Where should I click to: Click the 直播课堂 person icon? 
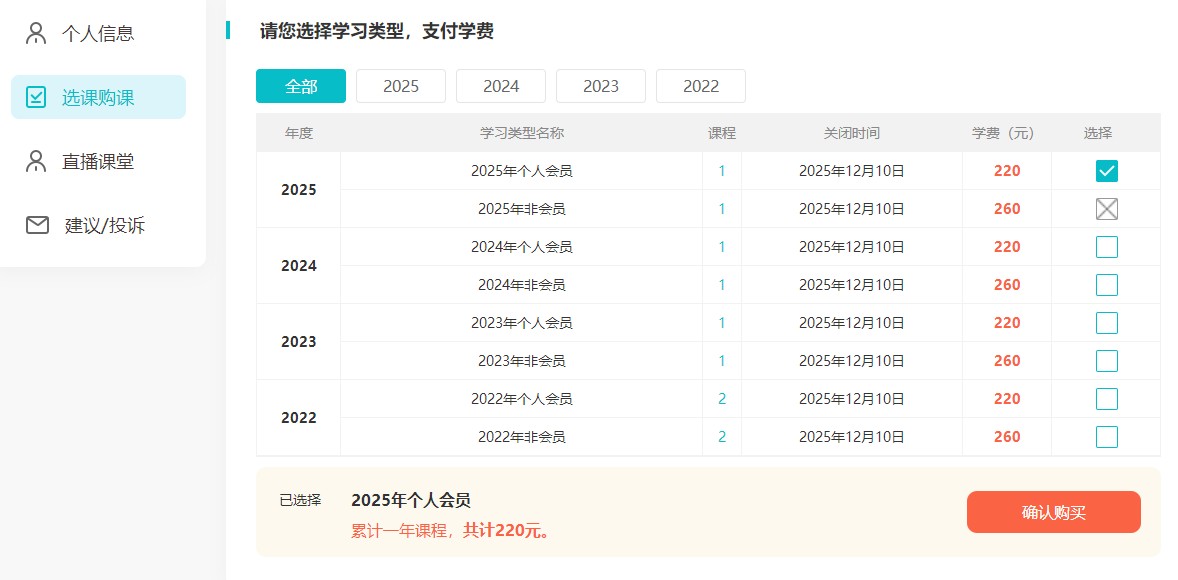(x=36, y=161)
